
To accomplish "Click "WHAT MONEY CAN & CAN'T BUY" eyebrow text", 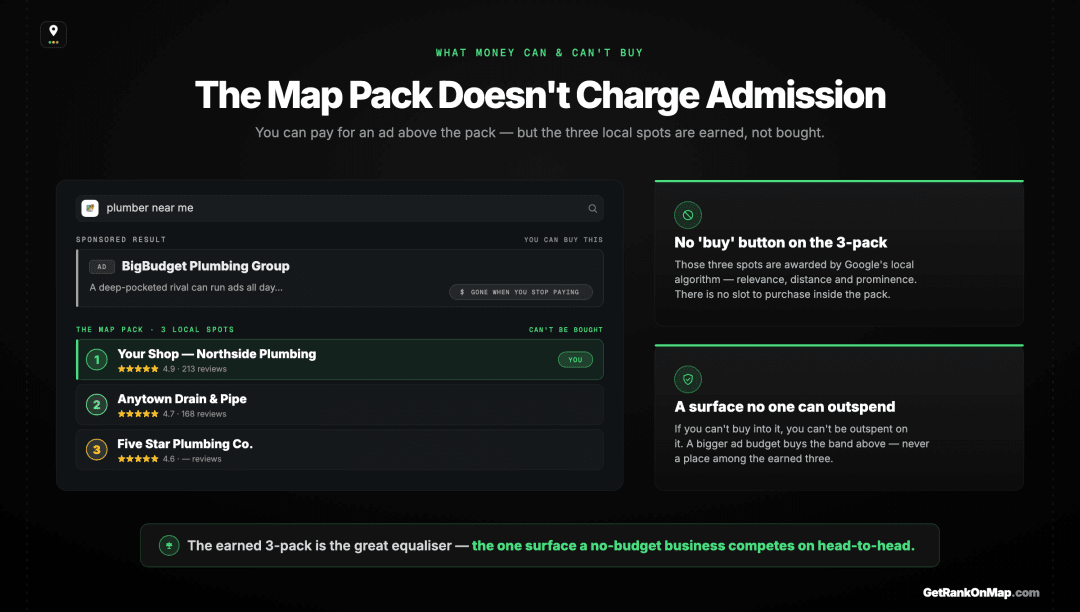I will pyautogui.click(x=539, y=53).
